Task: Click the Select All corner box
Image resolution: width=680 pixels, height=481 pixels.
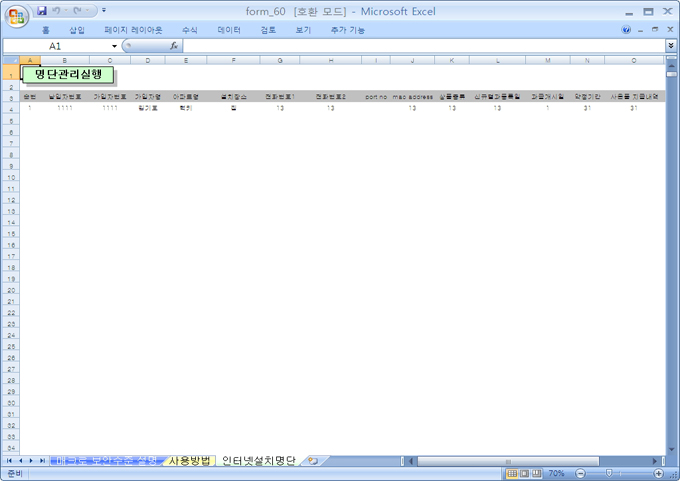Action: [11, 60]
